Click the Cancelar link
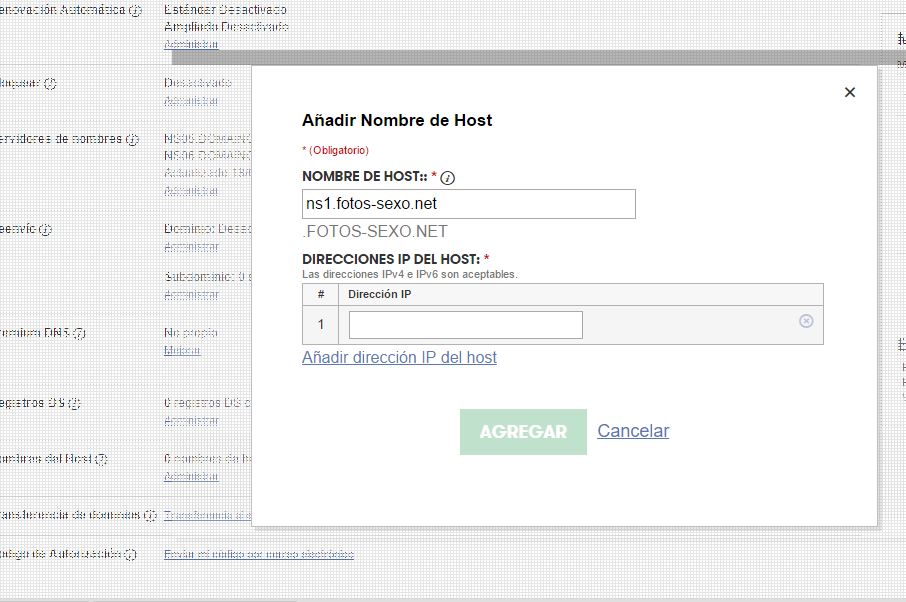The height and width of the screenshot is (602, 906). tap(633, 431)
